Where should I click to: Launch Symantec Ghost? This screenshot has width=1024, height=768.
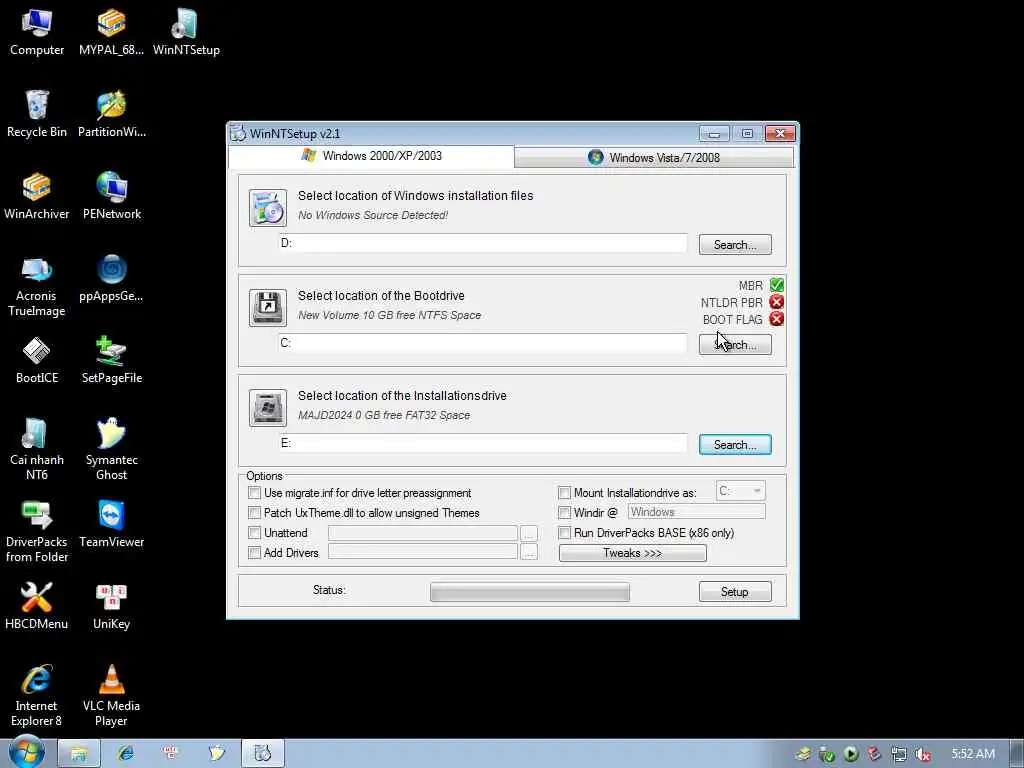tap(111, 450)
